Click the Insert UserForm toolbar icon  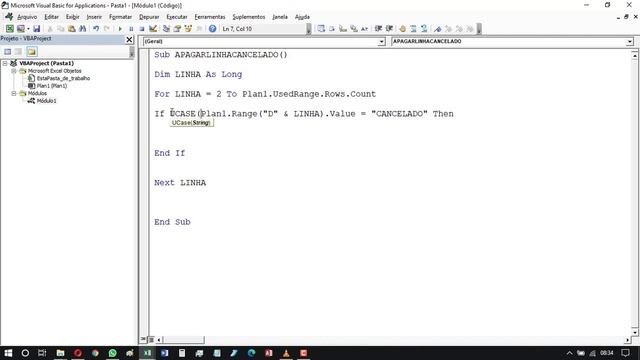(20, 29)
